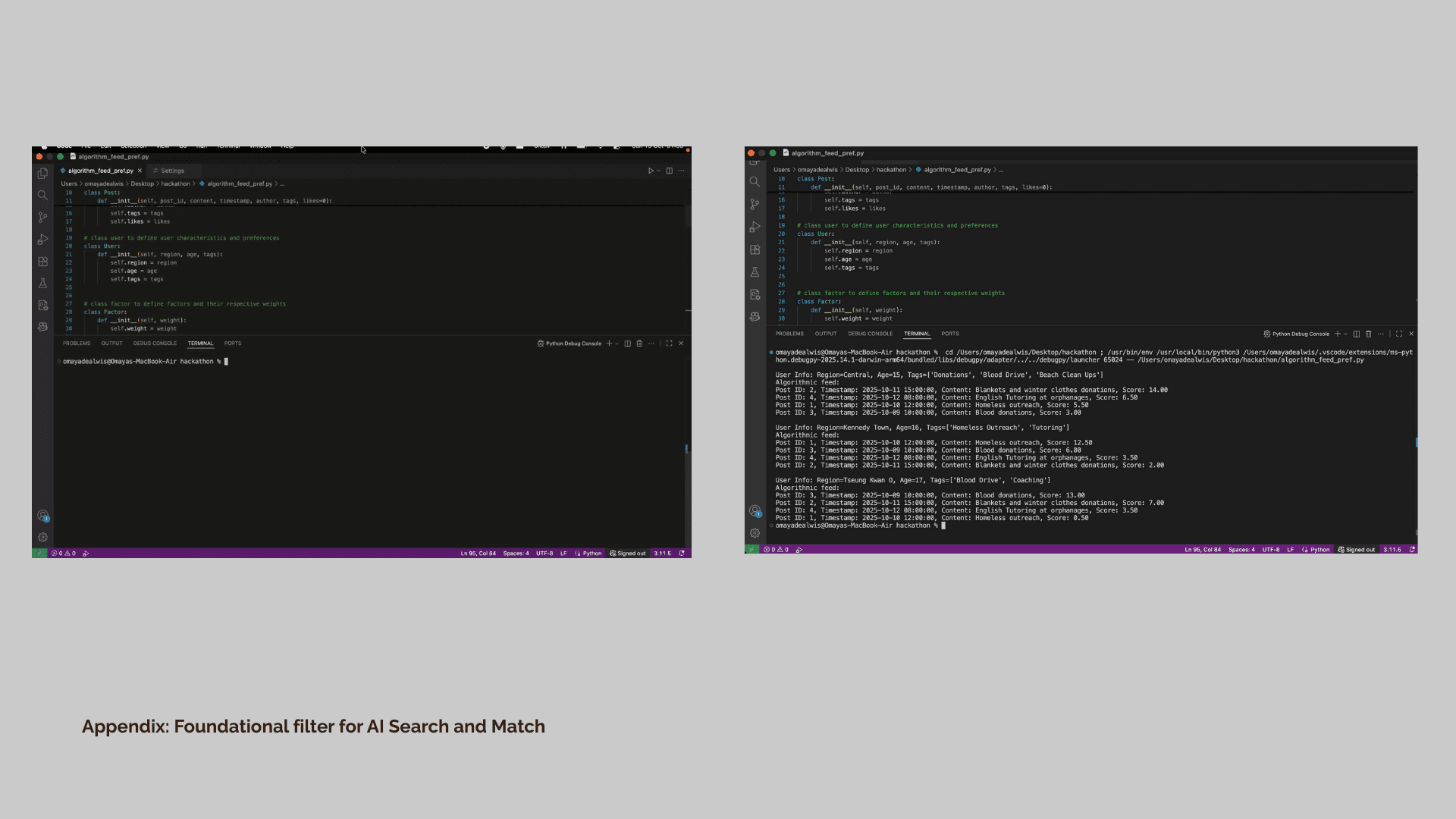1456x819 pixels.
Task: Open Testing beaker icon in right window
Action: click(755, 271)
